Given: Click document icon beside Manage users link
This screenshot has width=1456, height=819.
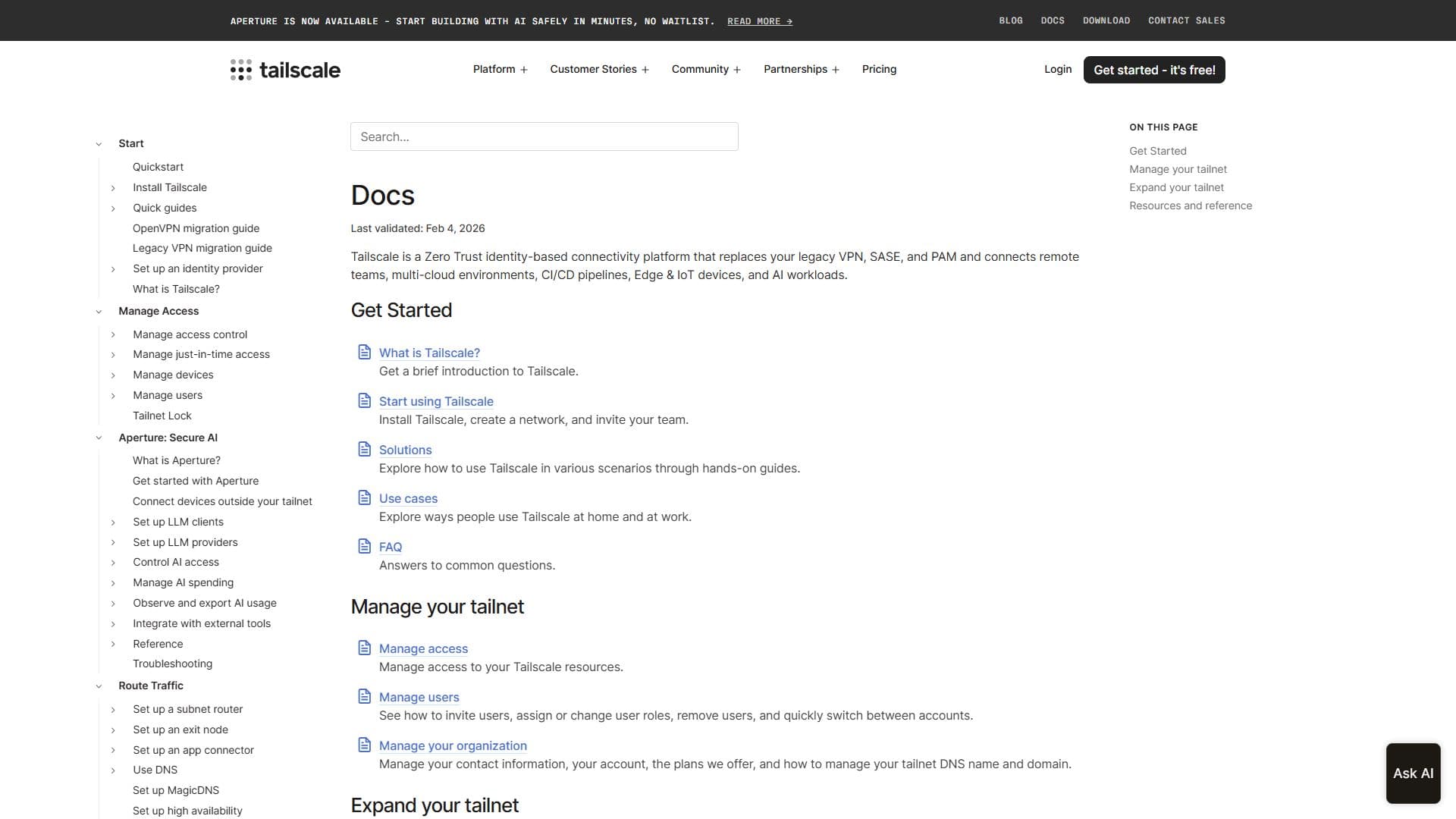Looking at the screenshot, I should (x=365, y=696).
